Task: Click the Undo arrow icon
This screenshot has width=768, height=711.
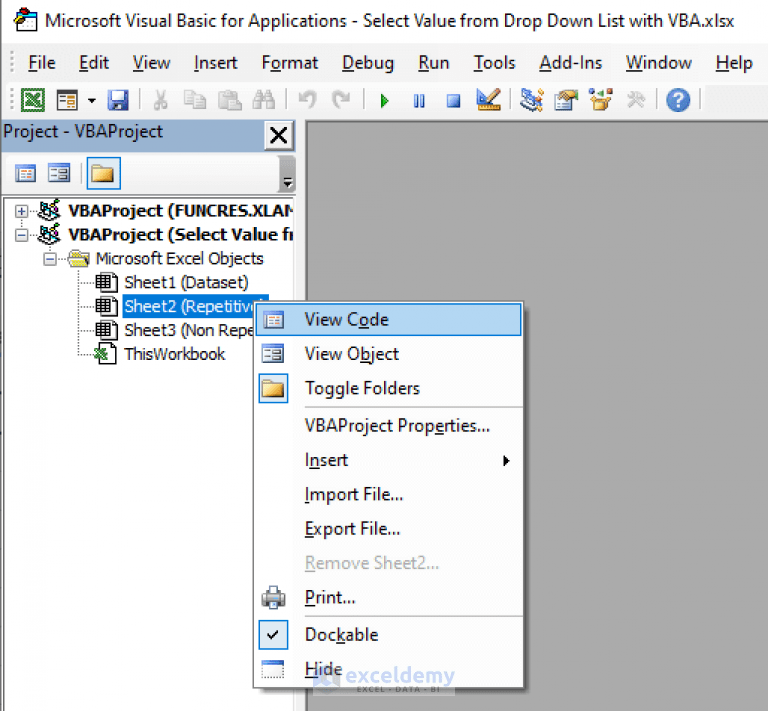Action: (307, 100)
